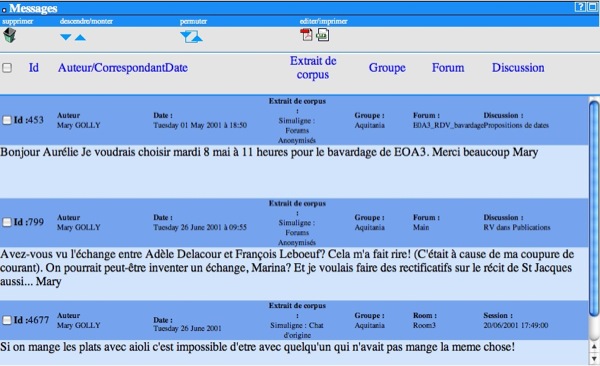
Task: Click the trash can delete icon
Action: pyautogui.click(x=10, y=35)
